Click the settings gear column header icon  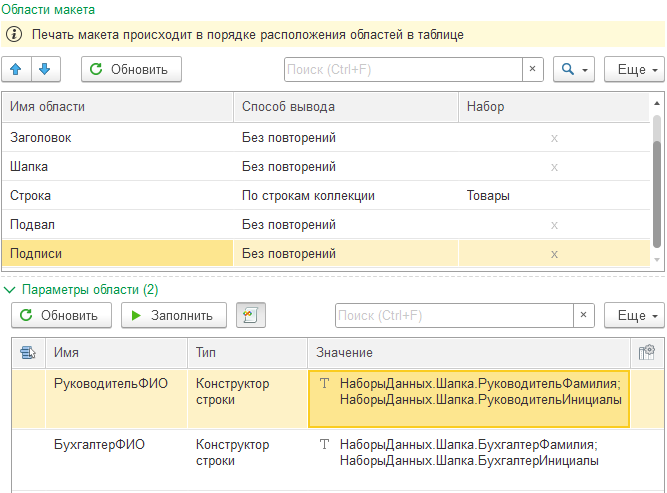pyautogui.click(x=647, y=353)
